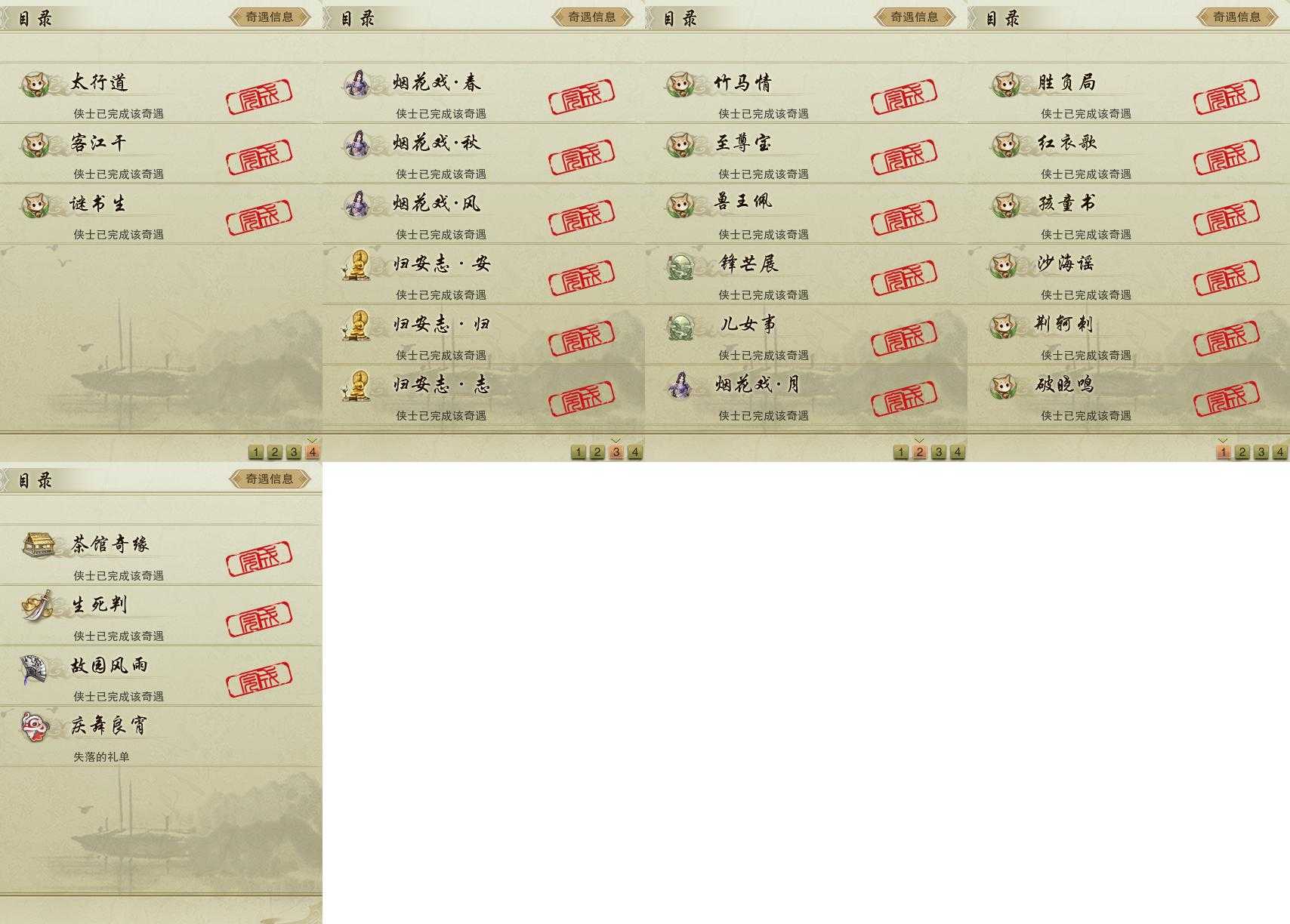Open the 破晓鸣 adventure entry
The height and width of the screenshot is (924, 1290).
point(1128,396)
